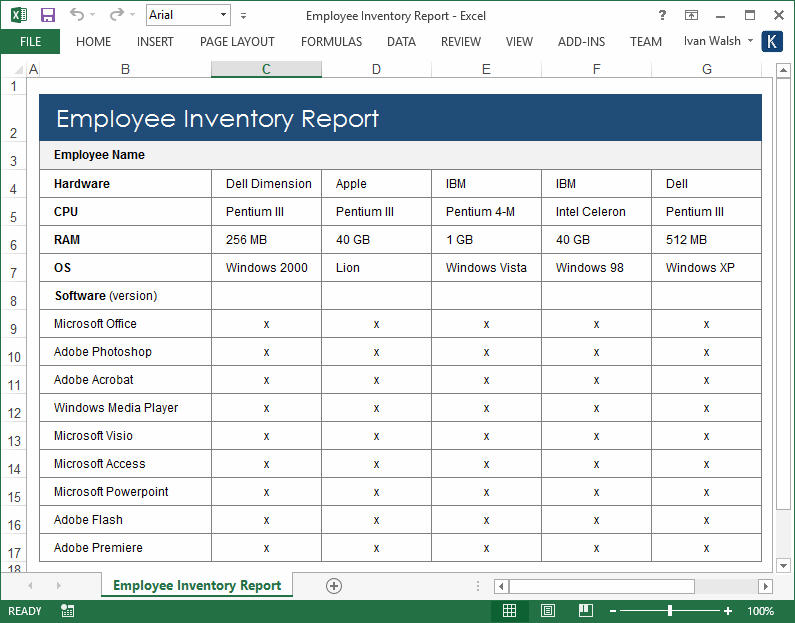Switch to the INSERT ribbon tab

[155, 42]
